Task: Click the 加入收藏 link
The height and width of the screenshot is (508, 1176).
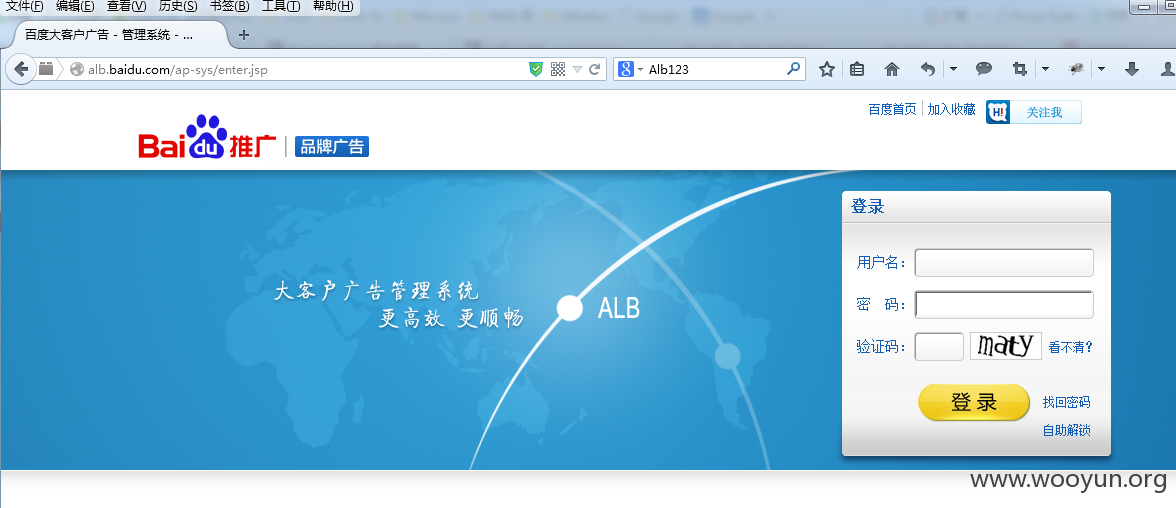Action: 951,110
